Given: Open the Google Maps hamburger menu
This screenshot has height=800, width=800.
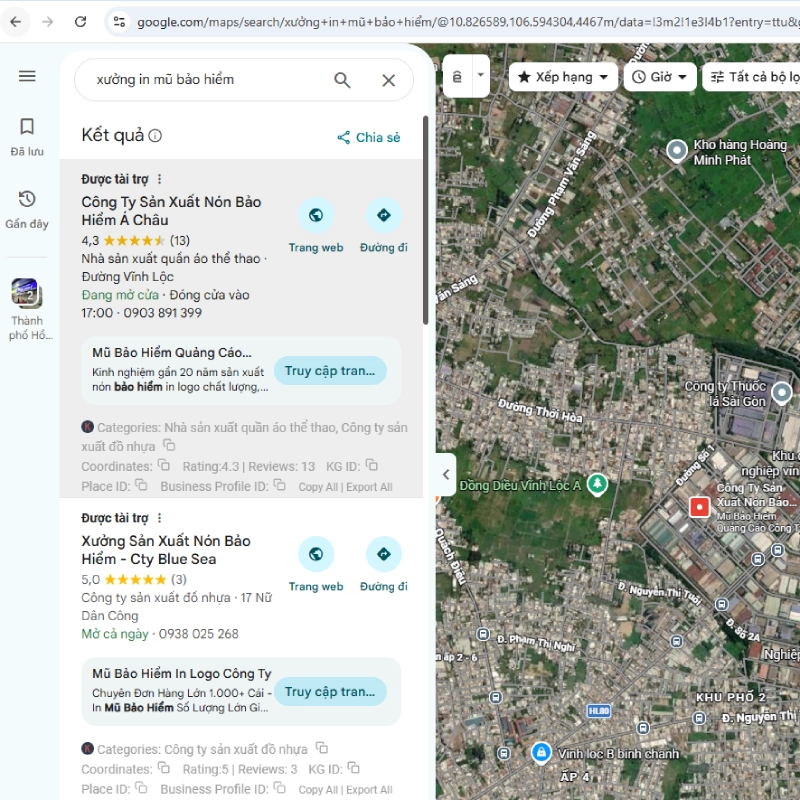Looking at the screenshot, I should (27, 77).
